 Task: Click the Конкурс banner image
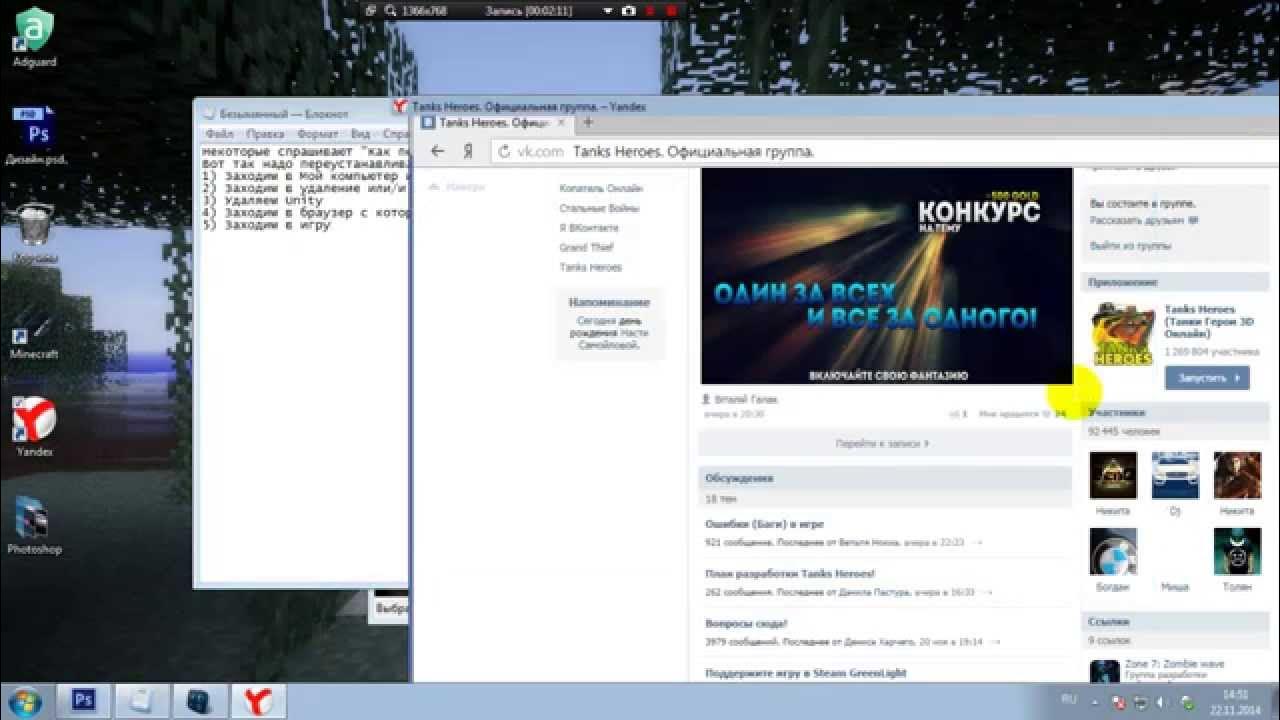886,276
